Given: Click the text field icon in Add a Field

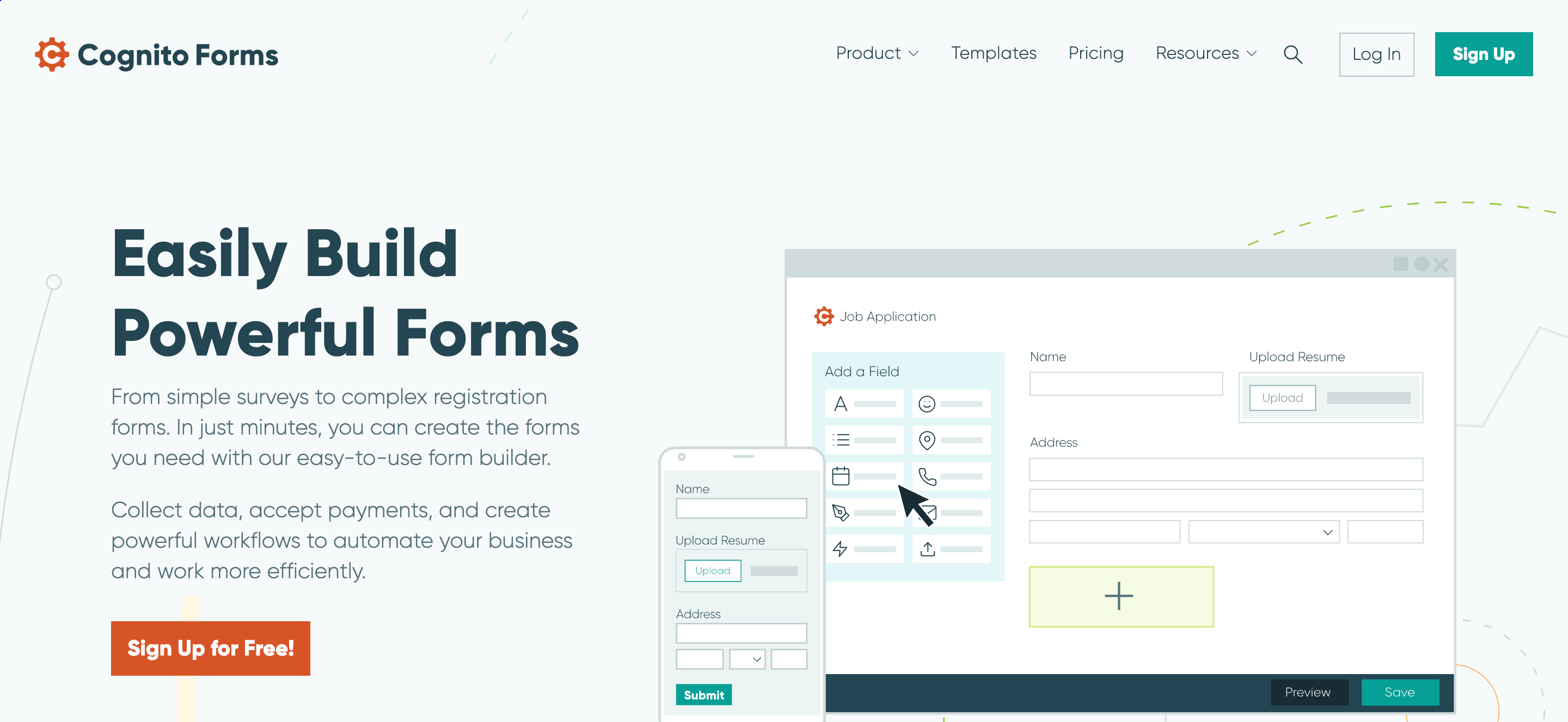Looking at the screenshot, I should [x=840, y=404].
